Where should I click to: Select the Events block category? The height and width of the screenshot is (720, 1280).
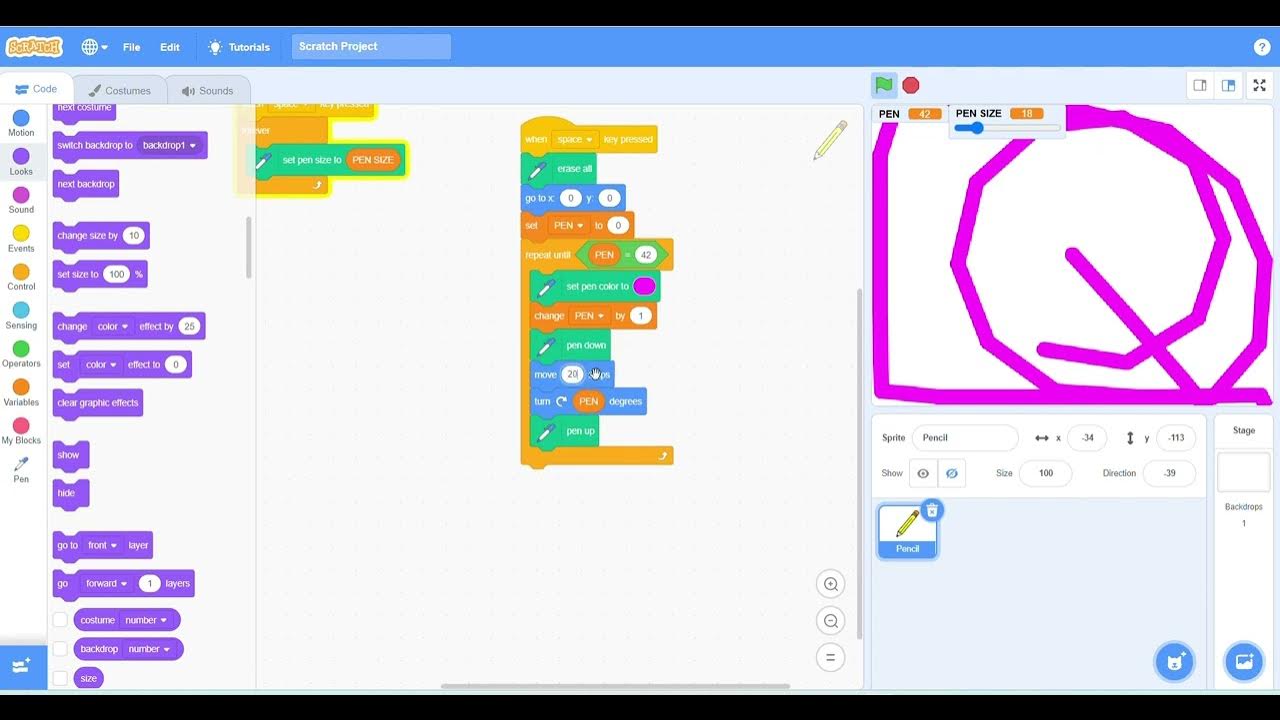[x=21, y=239]
